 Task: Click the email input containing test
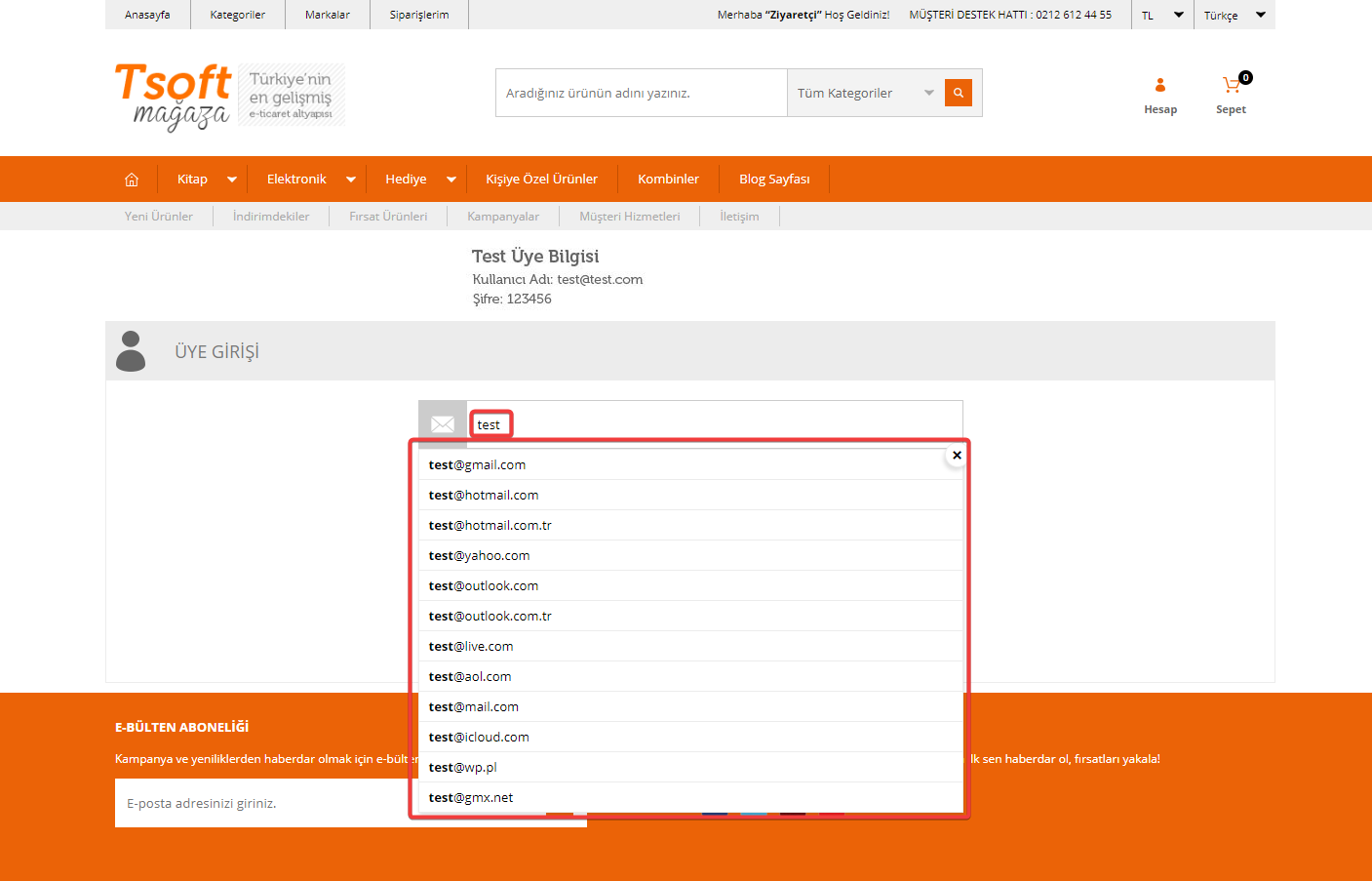[714, 424]
